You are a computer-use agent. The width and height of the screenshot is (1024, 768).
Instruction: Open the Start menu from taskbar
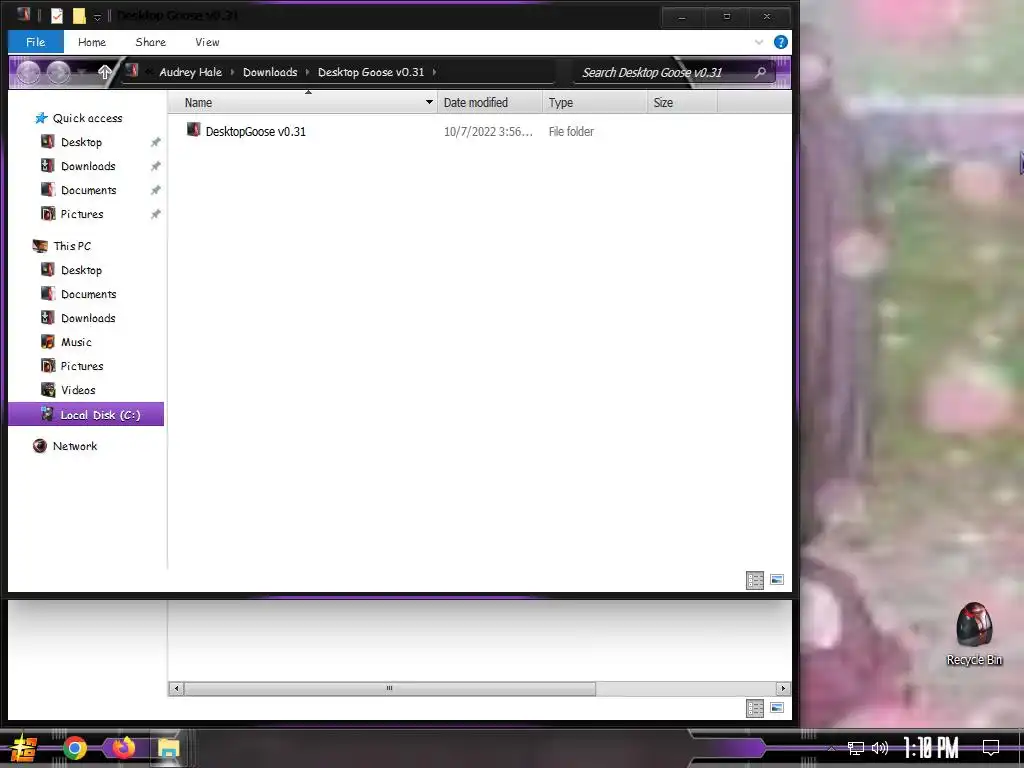tap(24, 748)
